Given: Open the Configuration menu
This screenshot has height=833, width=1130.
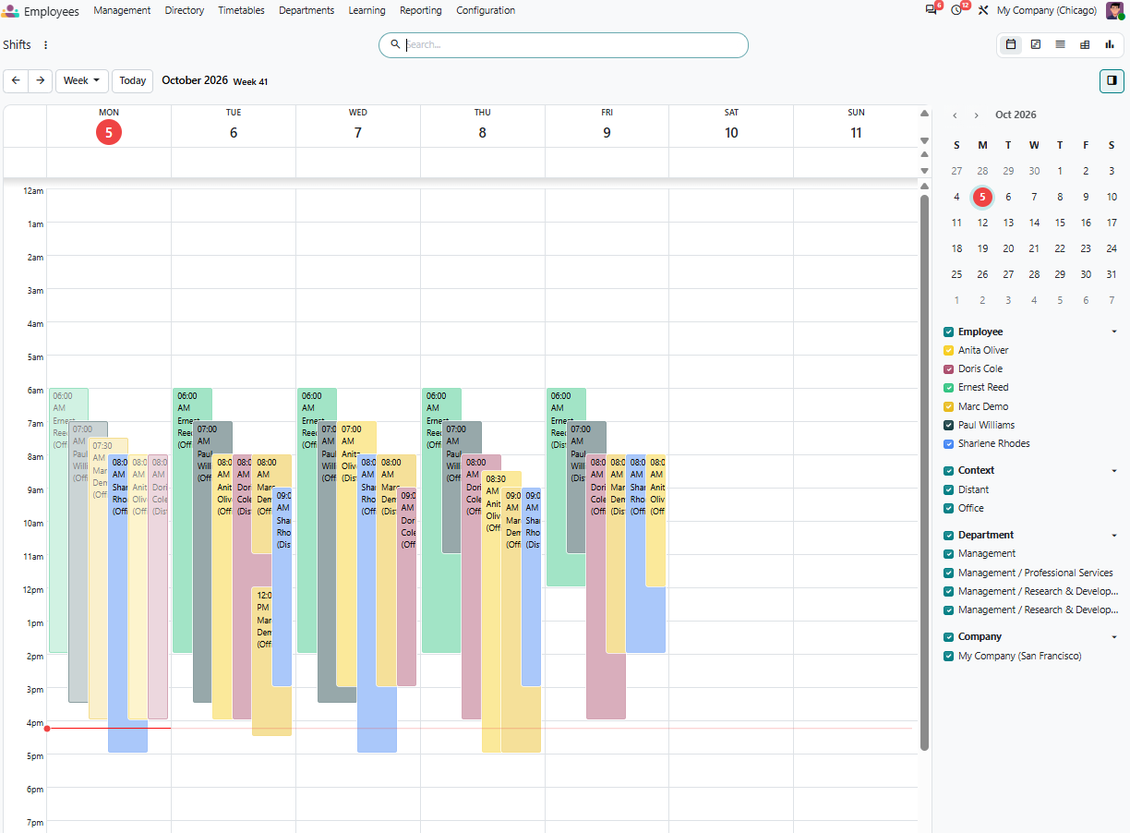Looking at the screenshot, I should pos(486,10).
